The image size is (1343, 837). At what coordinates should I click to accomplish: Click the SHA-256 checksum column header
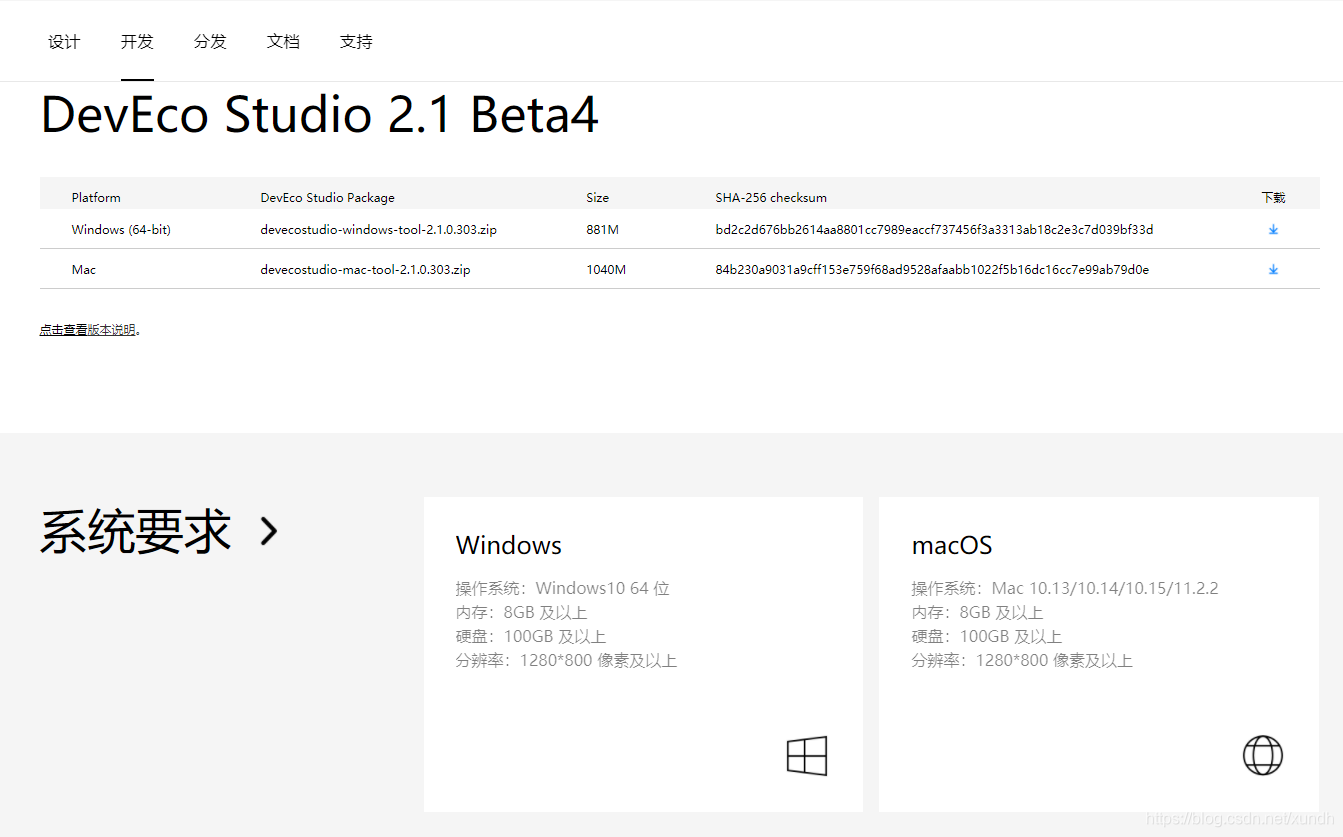pyautogui.click(x=771, y=198)
